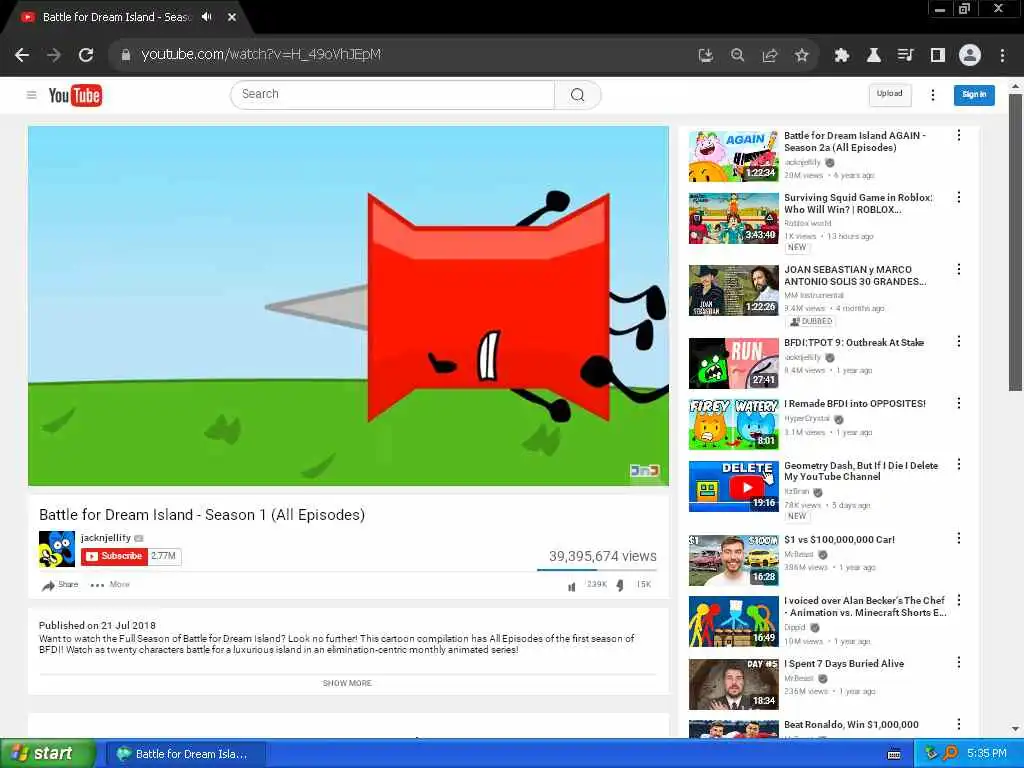Open the Windows start menu
The height and width of the screenshot is (768, 1024).
point(47,754)
